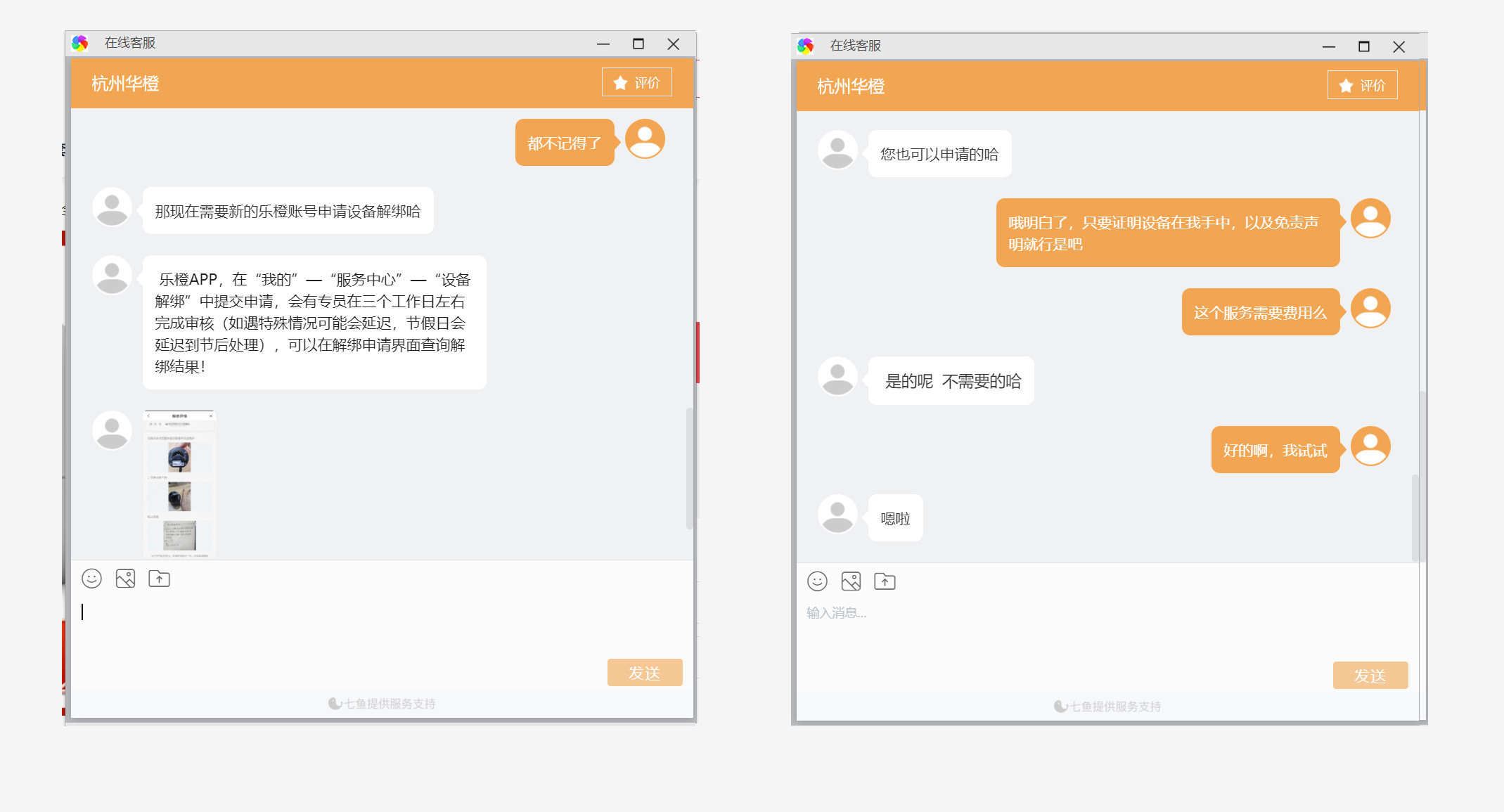Image resolution: width=1504 pixels, height=812 pixels.
Task: Click 七鱼提供服务支持 footer in left window
Action: (x=382, y=704)
